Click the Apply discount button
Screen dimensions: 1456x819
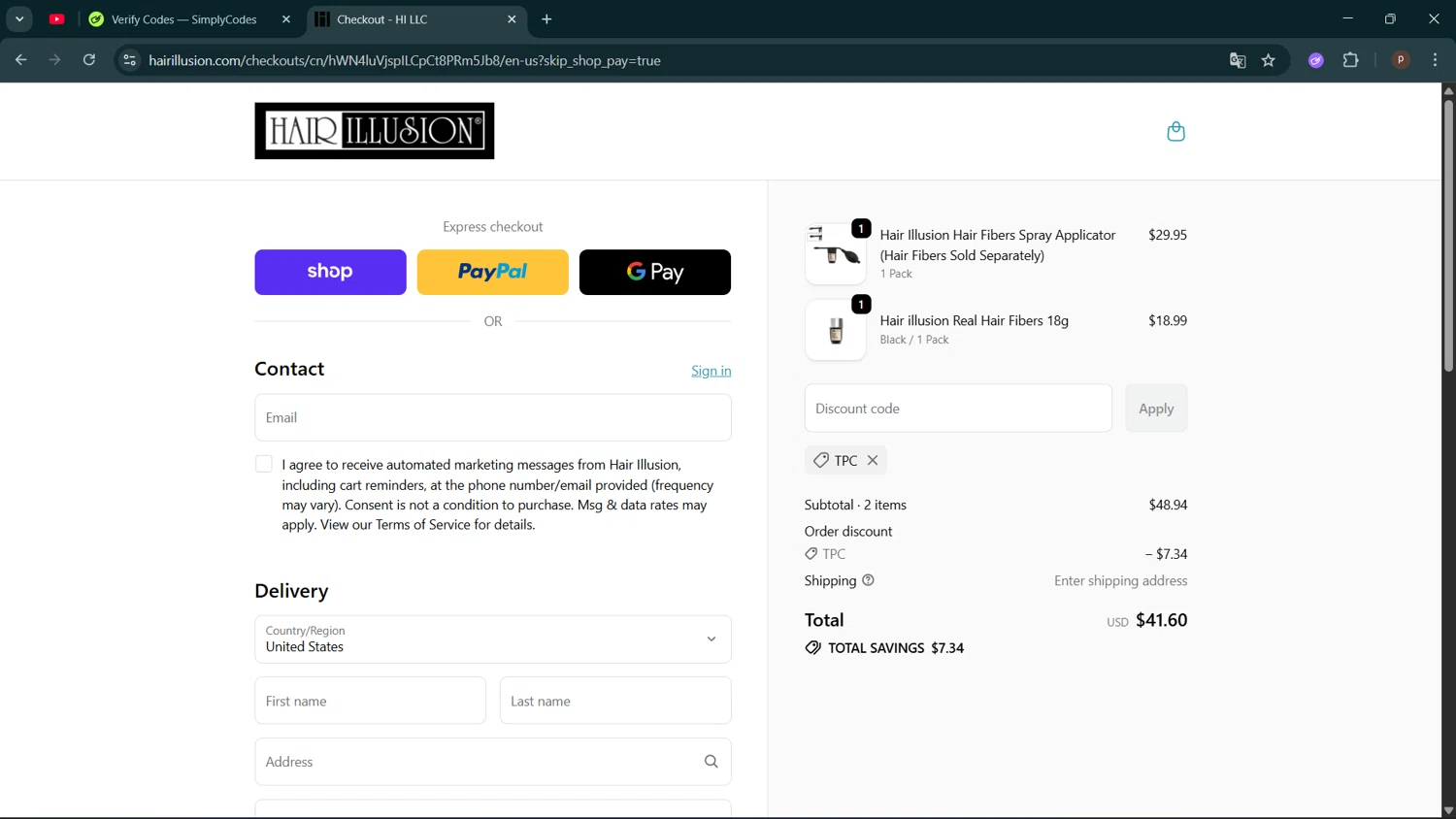pyautogui.click(x=1156, y=409)
